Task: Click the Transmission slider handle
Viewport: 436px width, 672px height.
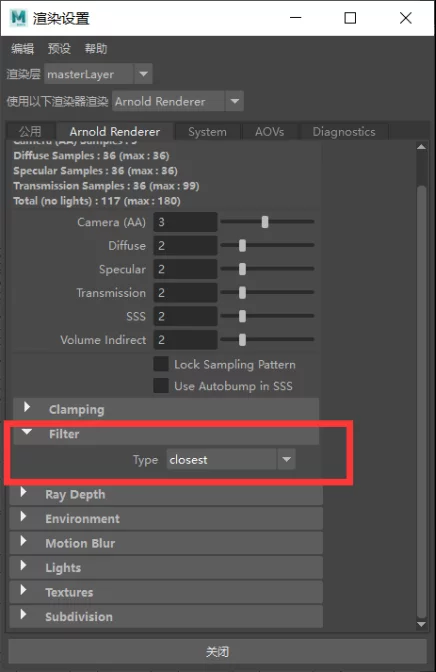Action: point(242,292)
